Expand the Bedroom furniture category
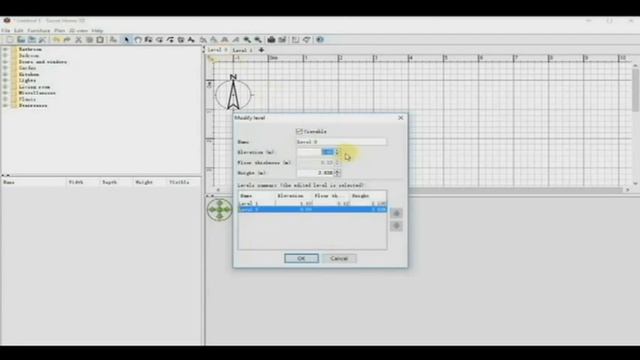This screenshot has width=640, height=360. pos(6,56)
